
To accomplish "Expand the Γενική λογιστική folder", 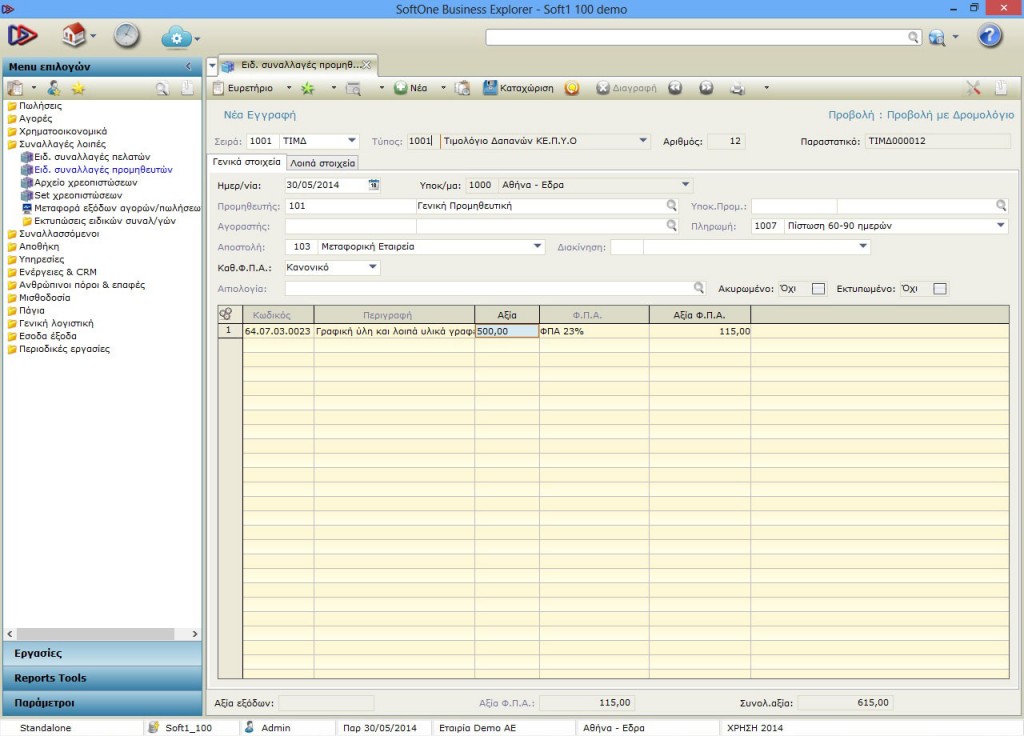I will coord(56,323).
